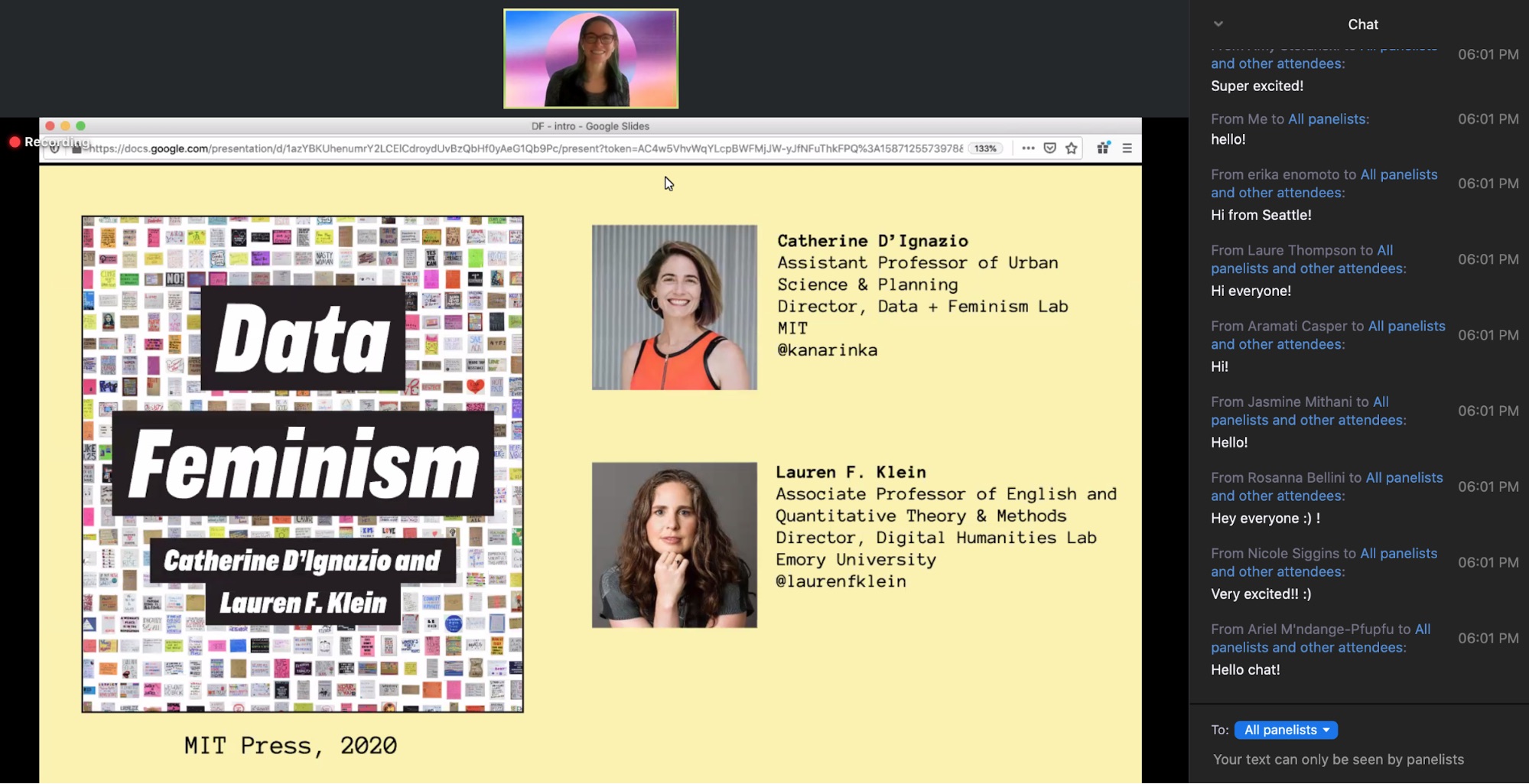Click 'From Jasmine Mithani' sender name

click(1282, 402)
